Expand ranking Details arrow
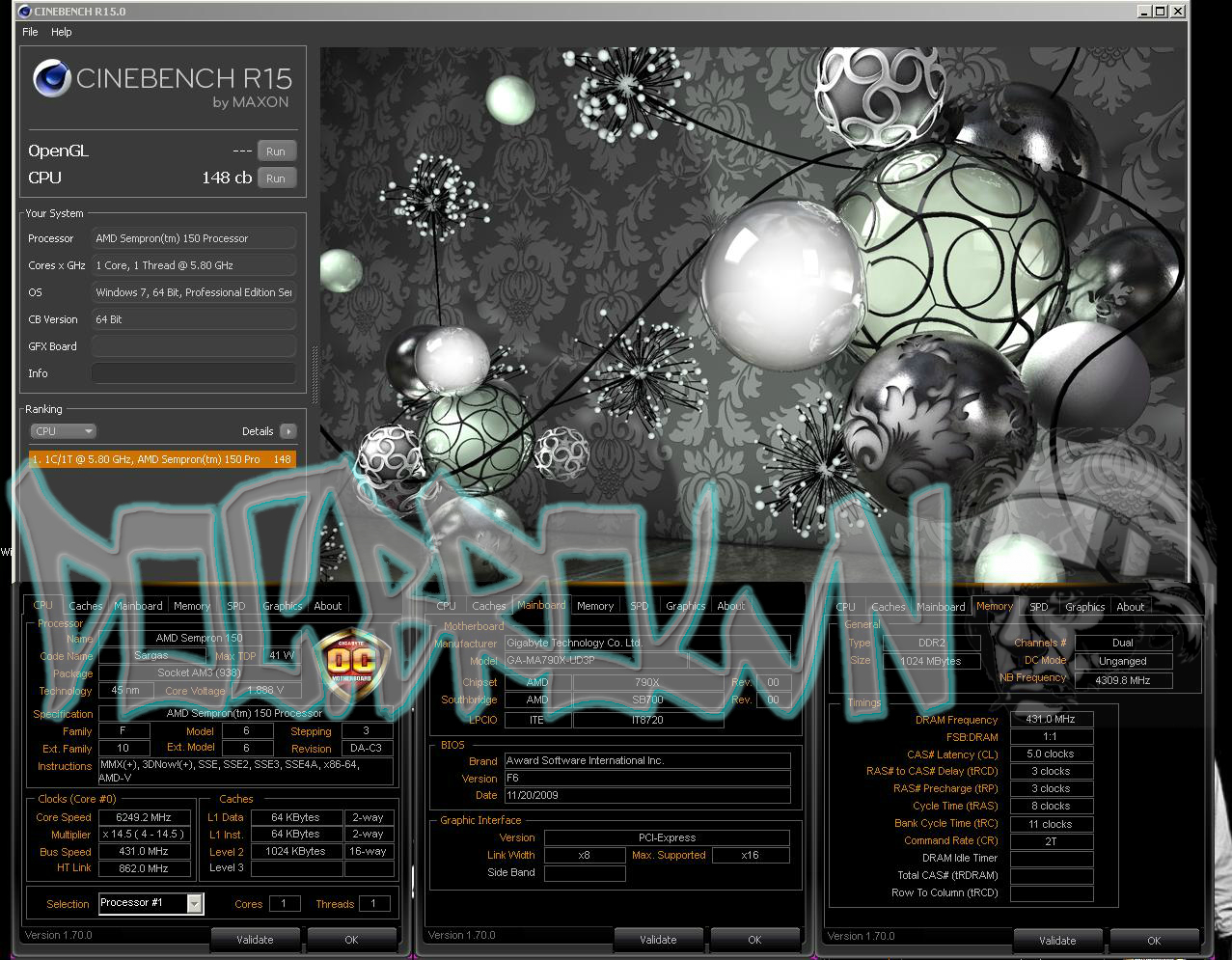The width and height of the screenshot is (1232, 960). [287, 431]
